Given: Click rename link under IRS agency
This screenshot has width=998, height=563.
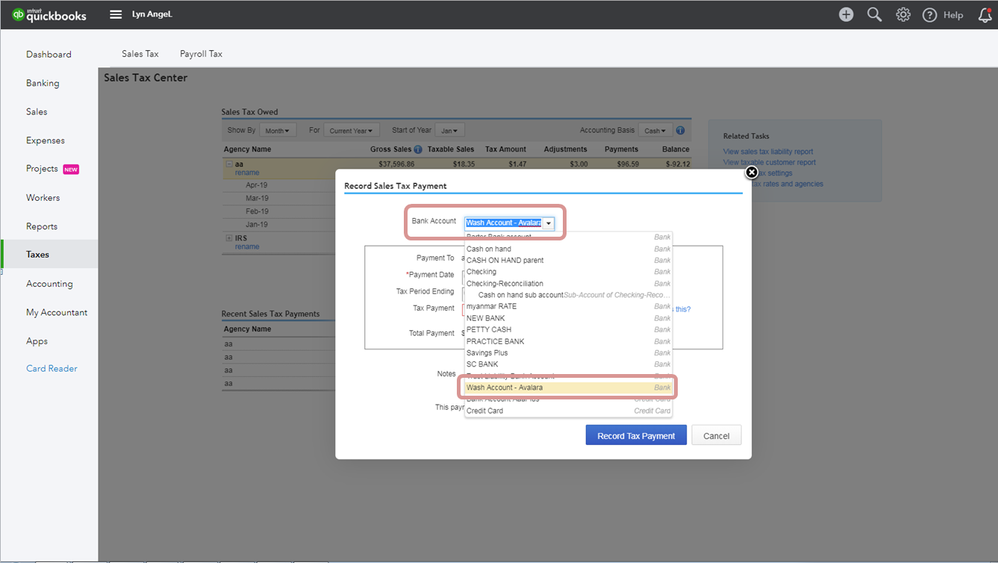Looking at the screenshot, I should (x=247, y=247).
